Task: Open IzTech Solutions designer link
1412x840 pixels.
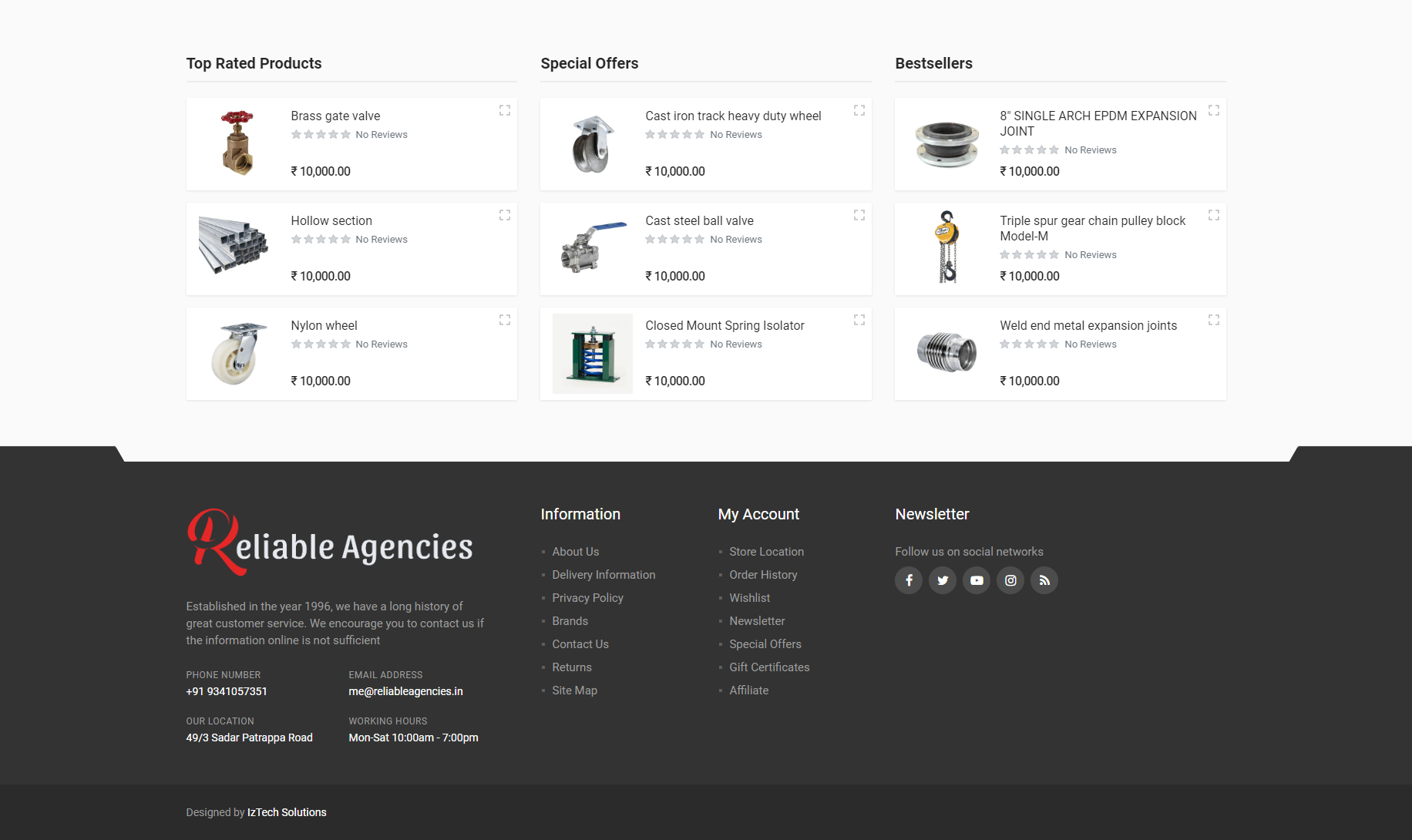Action: coord(287,812)
